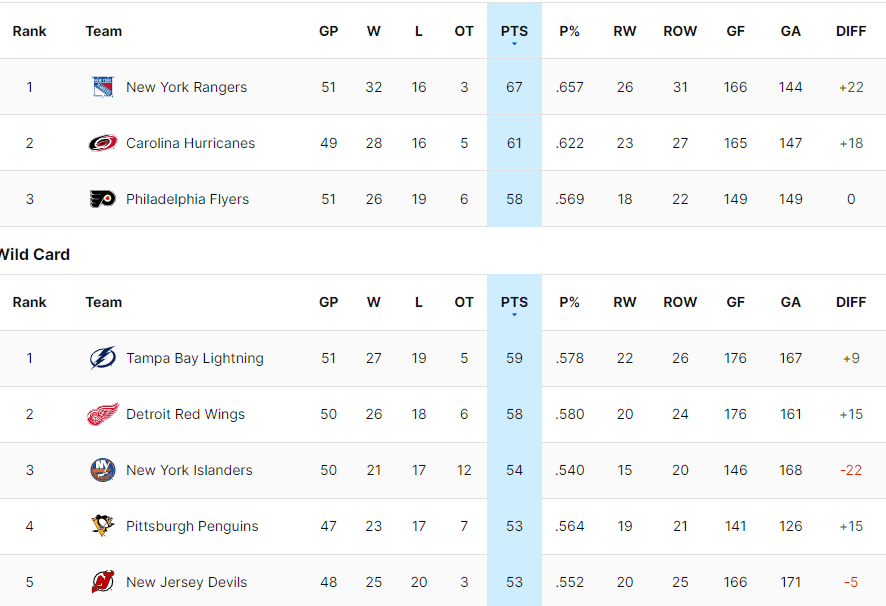Sort the Wild Card table by PTS

(514, 302)
